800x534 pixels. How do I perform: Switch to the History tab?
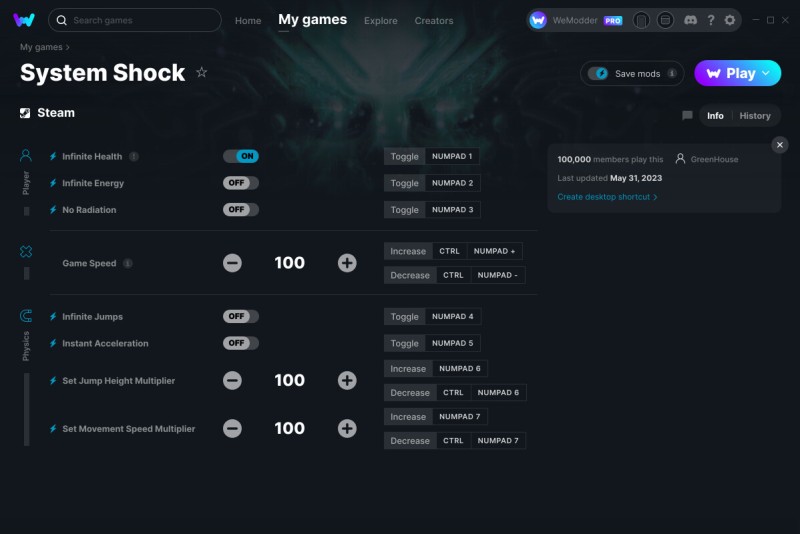pyautogui.click(x=755, y=116)
